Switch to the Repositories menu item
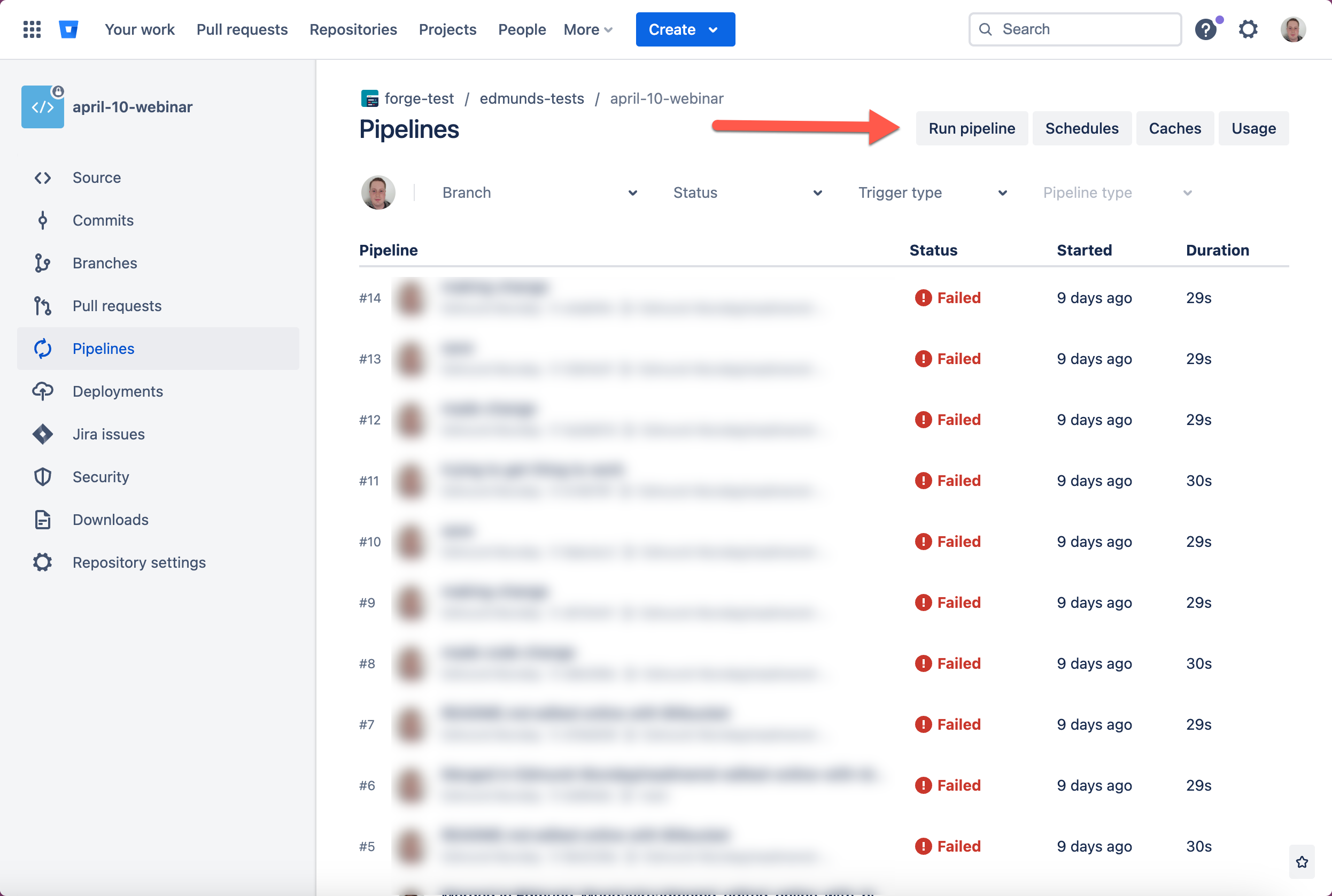Image resolution: width=1332 pixels, height=896 pixels. click(x=353, y=29)
